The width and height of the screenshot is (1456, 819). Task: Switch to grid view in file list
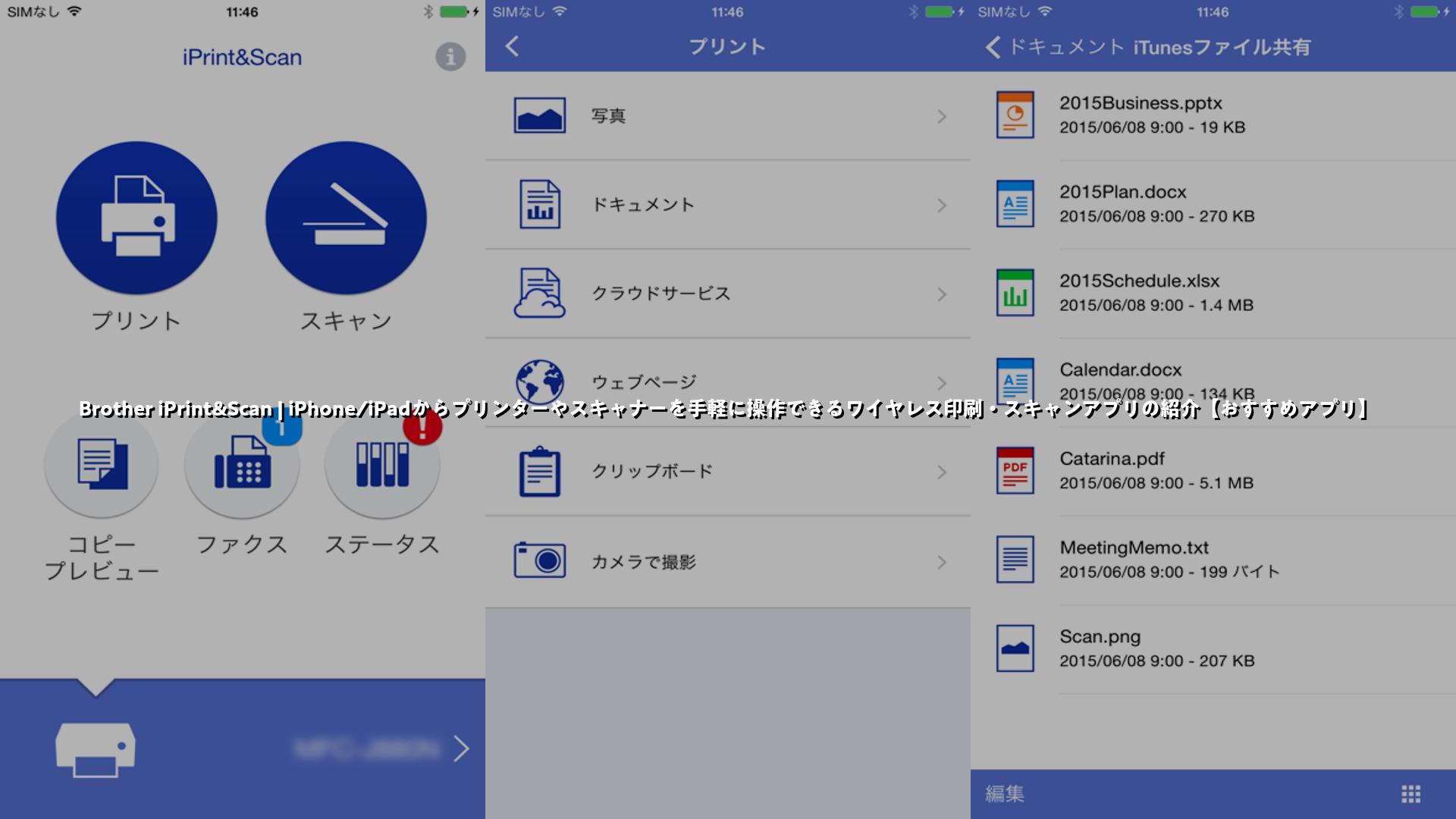click(1410, 794)
